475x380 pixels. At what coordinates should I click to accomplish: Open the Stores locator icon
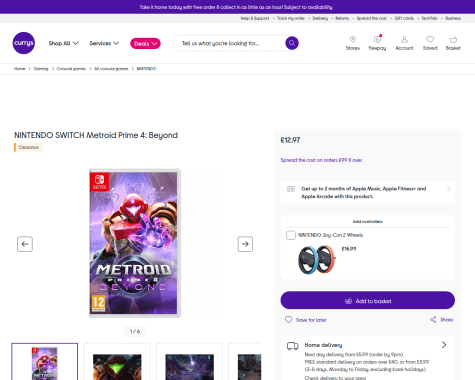353,43
